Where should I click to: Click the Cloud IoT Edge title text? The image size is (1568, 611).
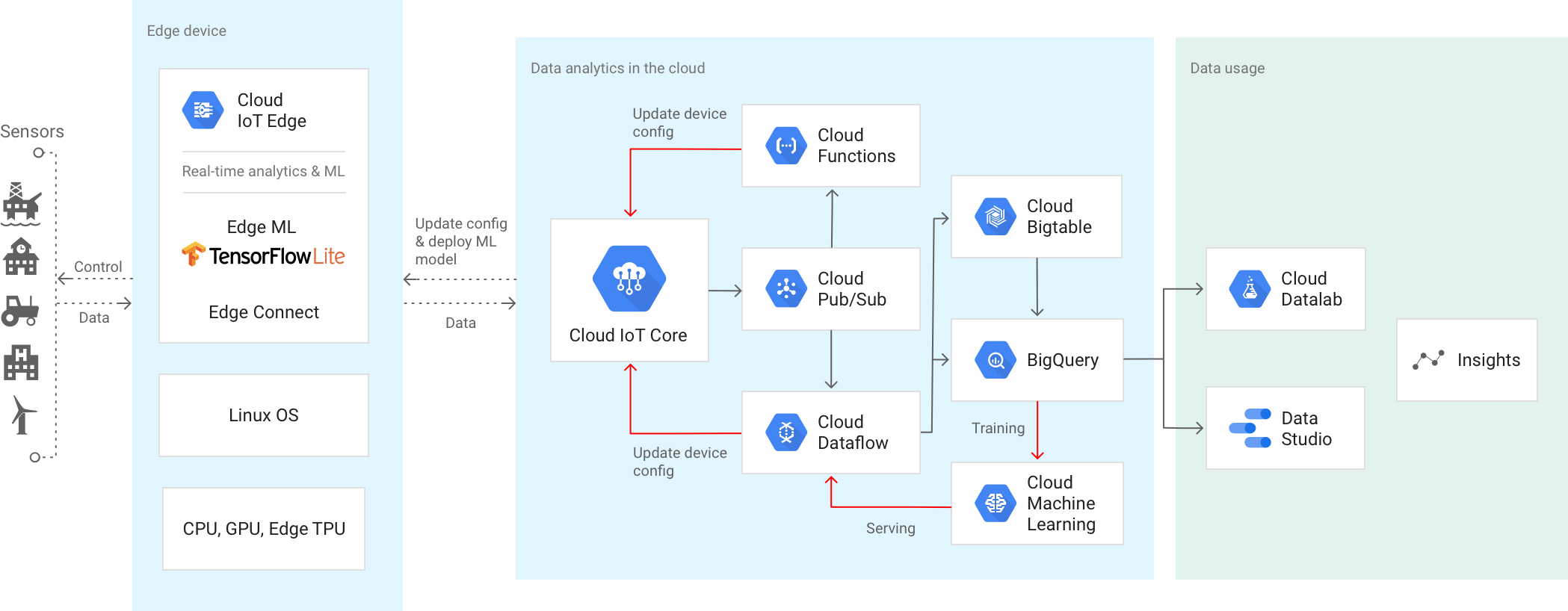(x=272, y=111)
